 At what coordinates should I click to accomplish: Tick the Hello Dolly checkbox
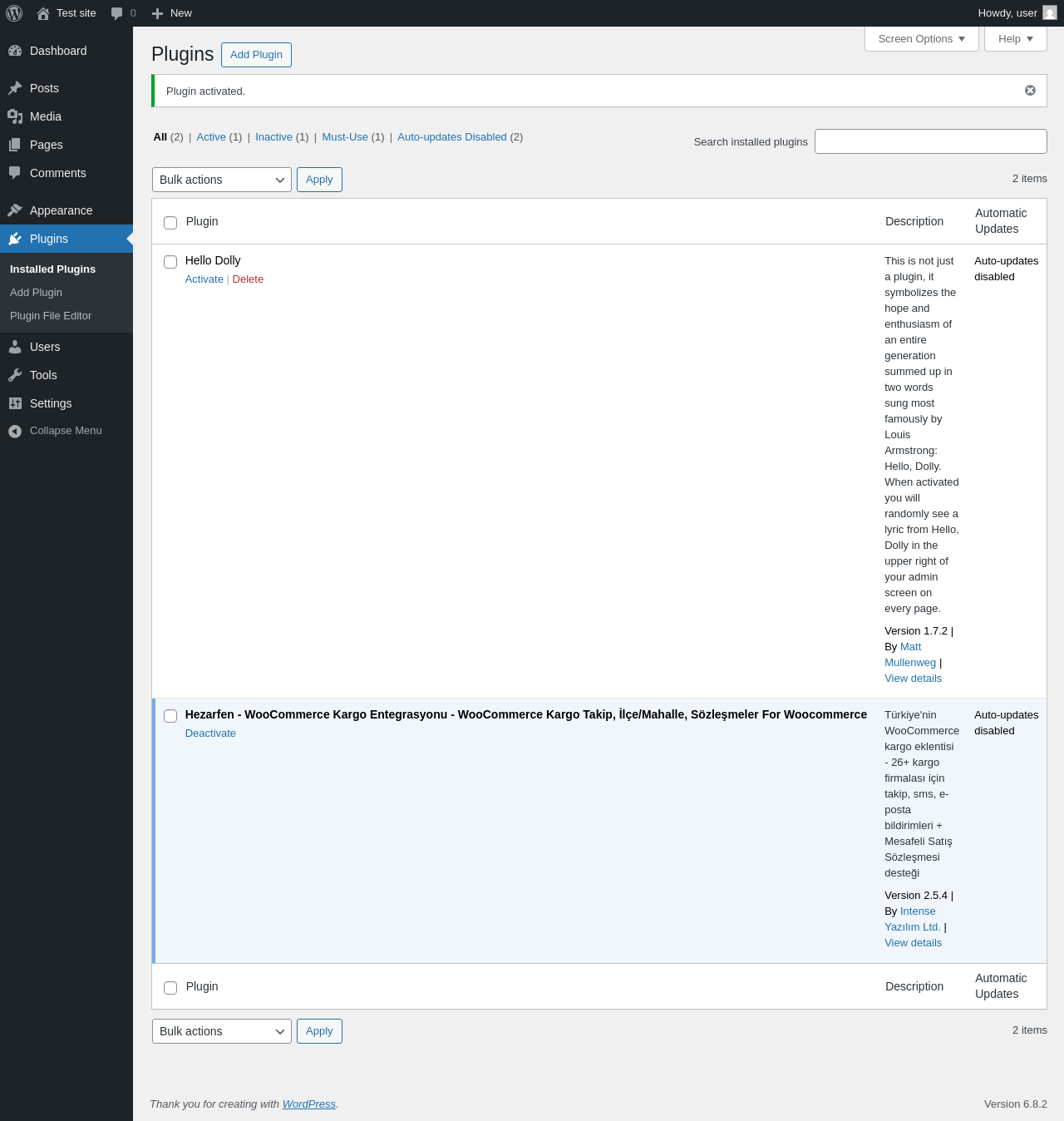[x=170, y=262]
